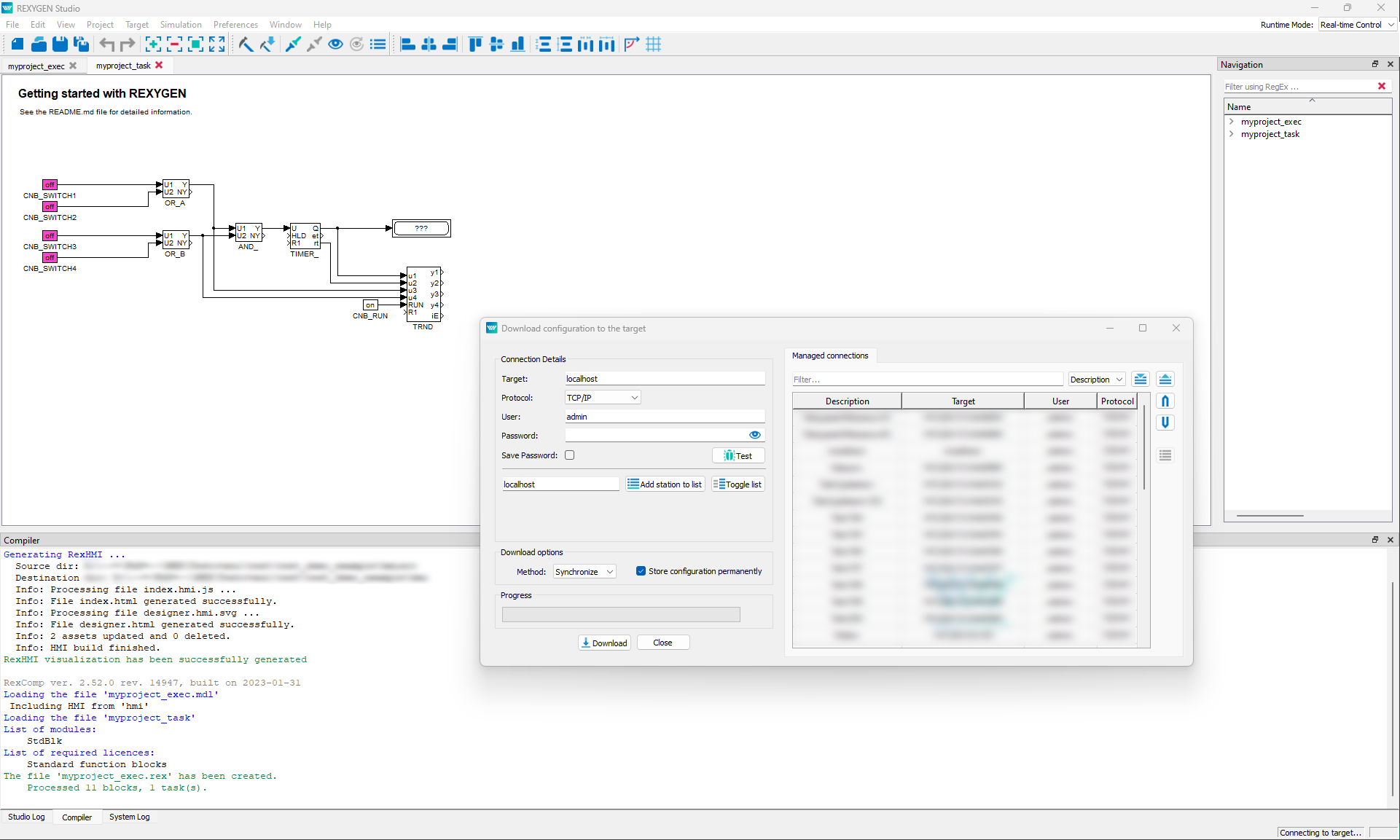Click the Name column sort header
The width and height of the screenshot is (1400, 840).
(1308, 107)
